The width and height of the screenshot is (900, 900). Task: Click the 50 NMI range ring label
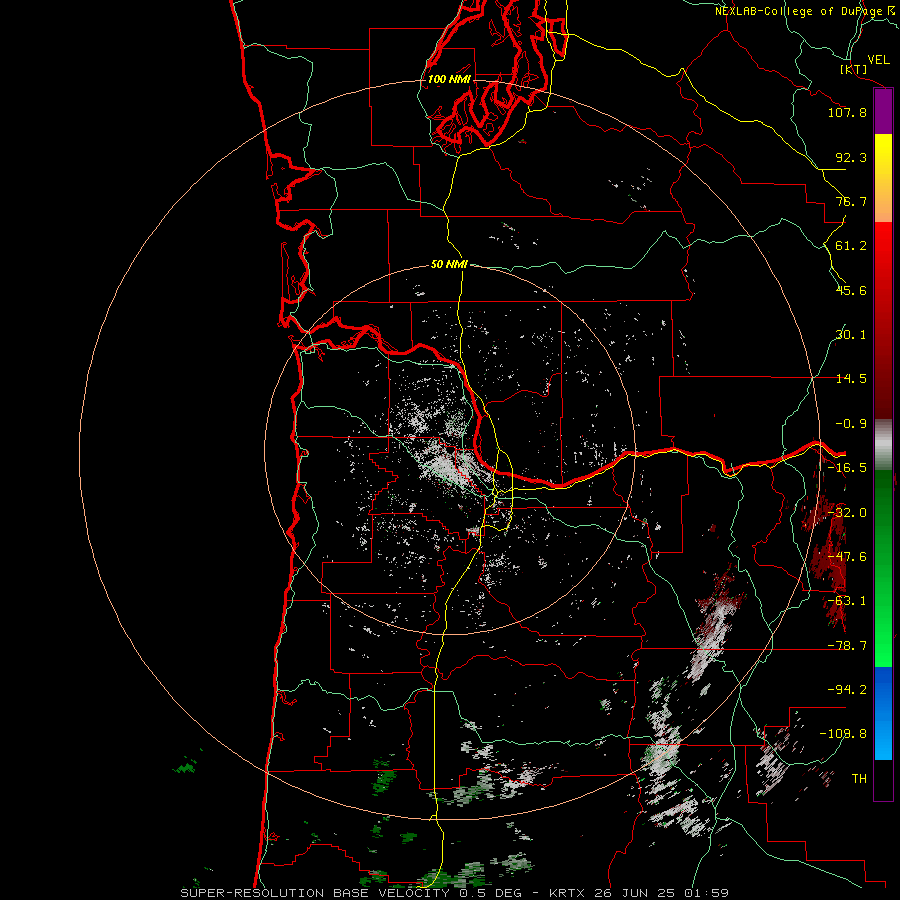tap(449, 265)
